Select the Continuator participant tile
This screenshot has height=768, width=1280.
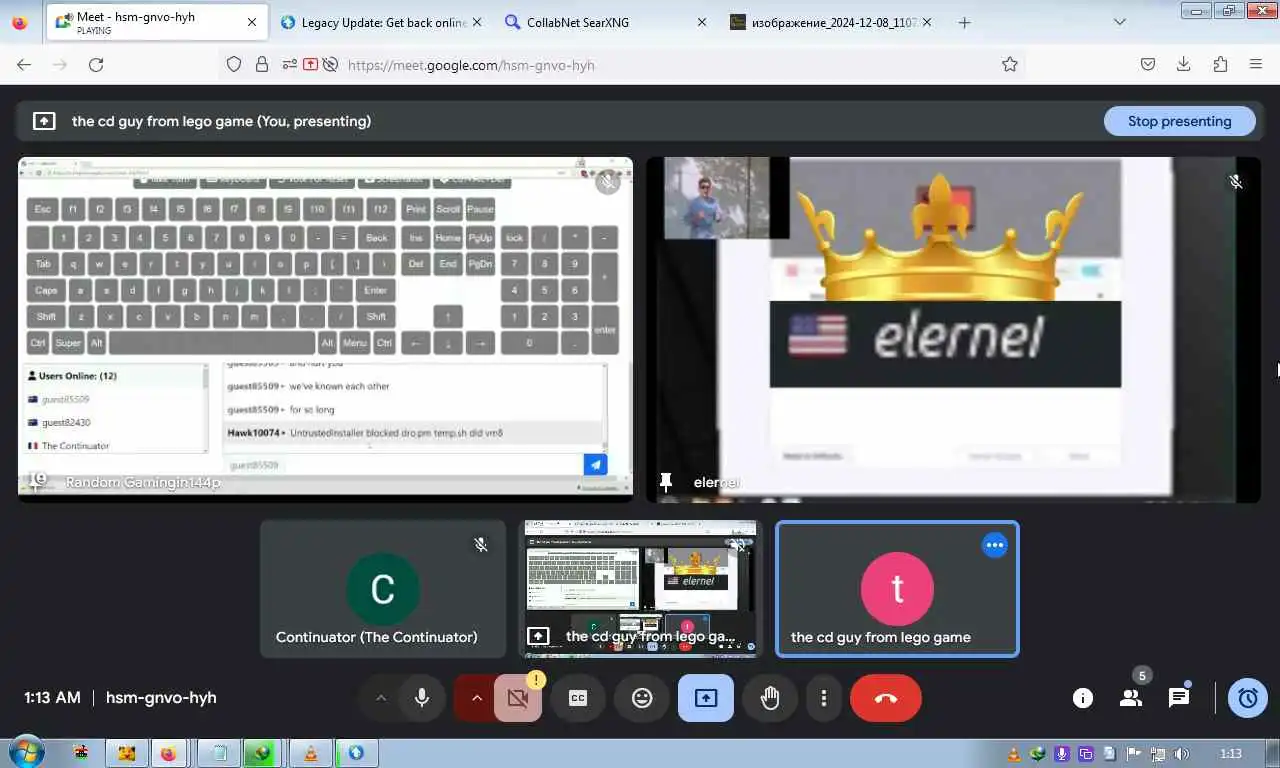(x=382, y=588)
